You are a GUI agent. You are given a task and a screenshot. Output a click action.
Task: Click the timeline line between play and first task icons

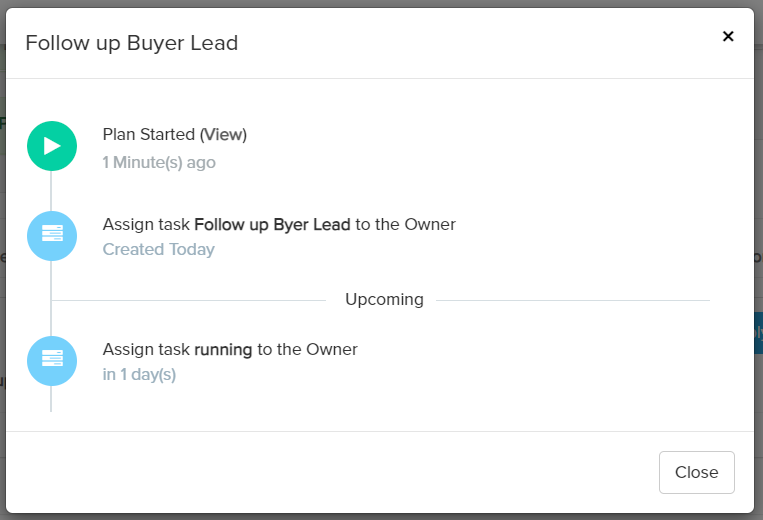[52, 191]
